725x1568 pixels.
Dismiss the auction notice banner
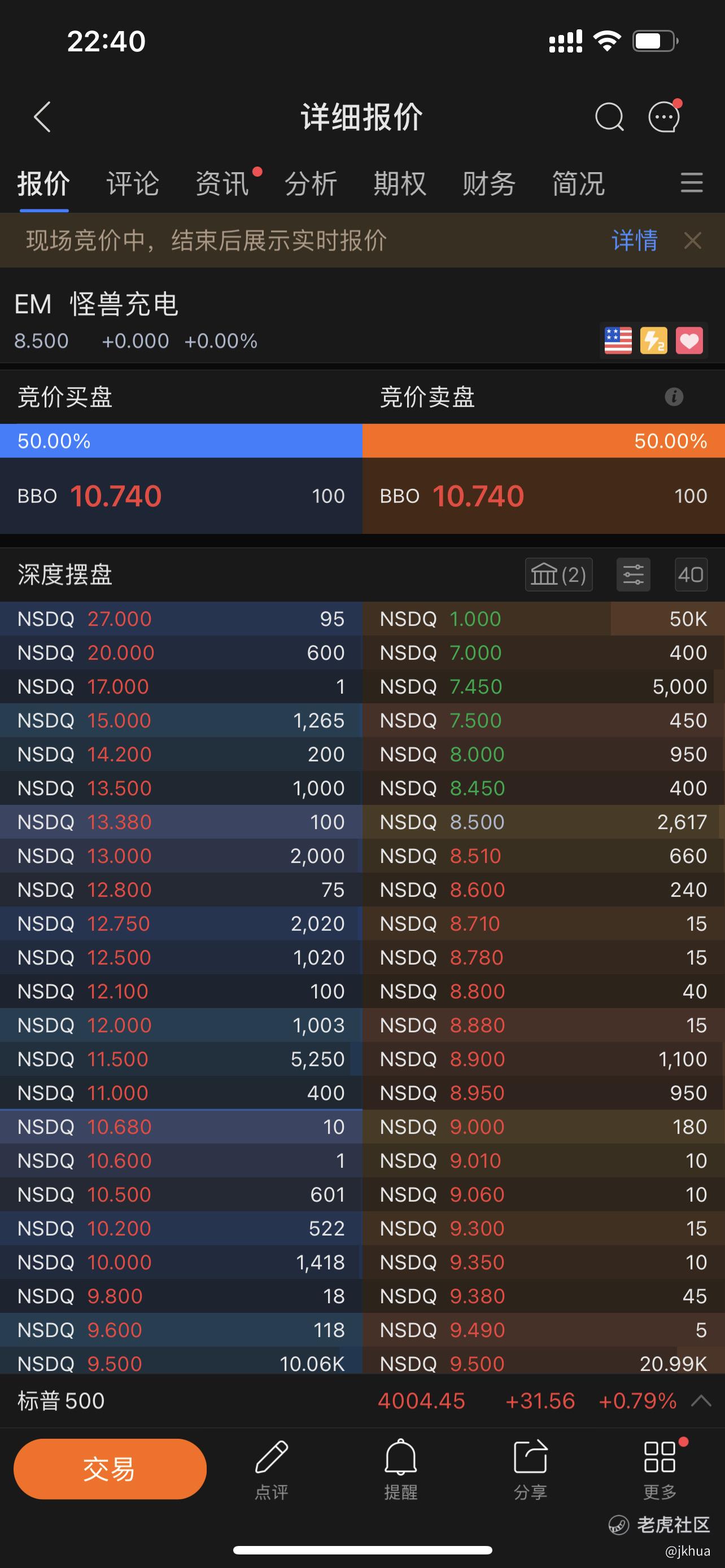[693, 240]
